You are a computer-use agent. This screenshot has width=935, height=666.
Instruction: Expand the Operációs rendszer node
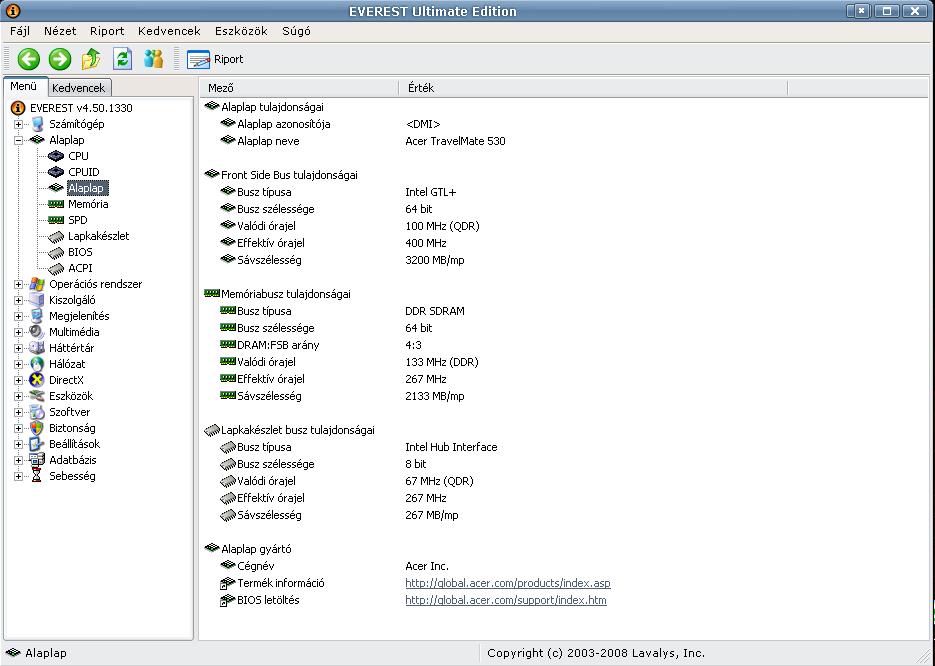pos(18,284)
